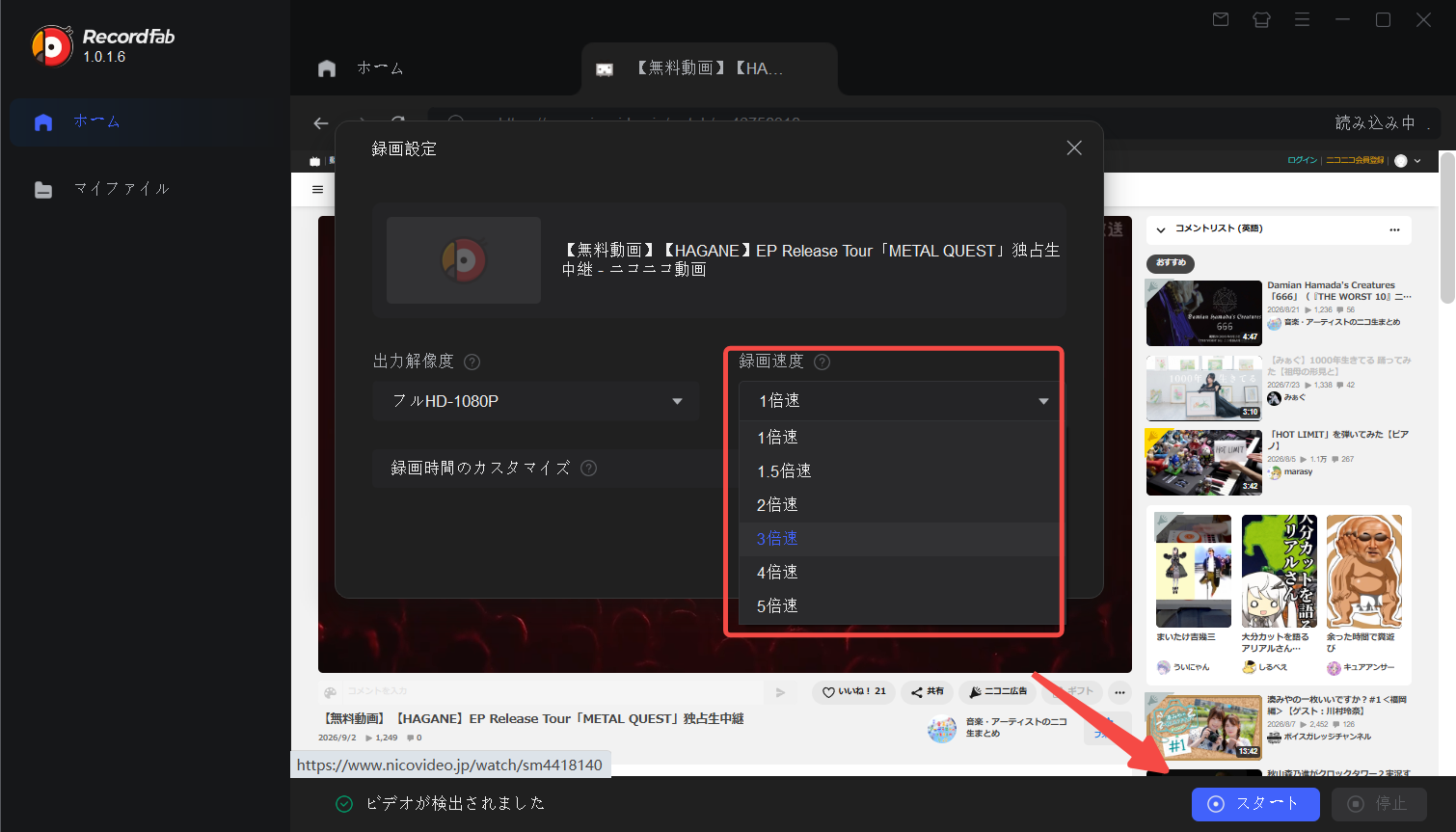Click the 停止 button

tap(1379, 804)
